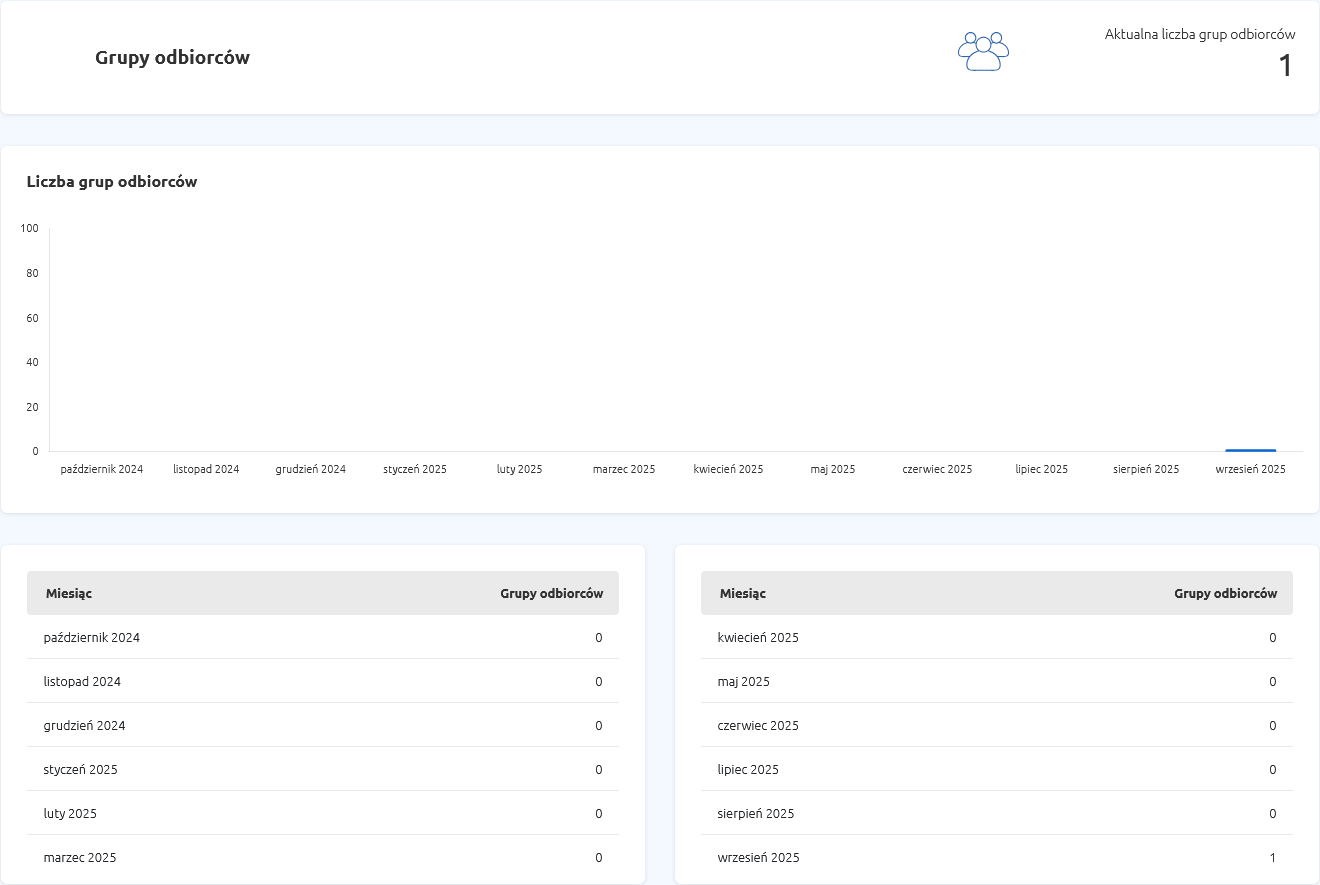Click 'Aktualna liczba grup odbiorców' label
1320x885 pixels.
click(x=1199, y=34)
